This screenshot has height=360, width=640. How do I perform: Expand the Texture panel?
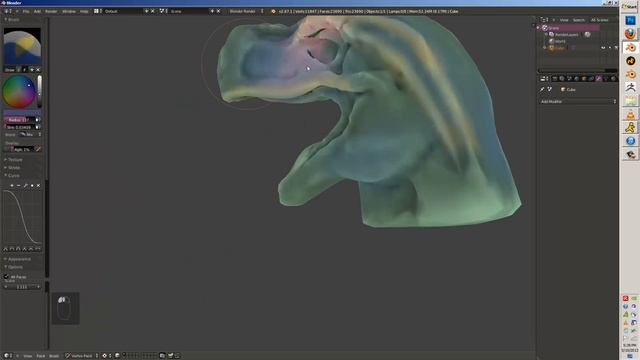[x=15, y=160]
